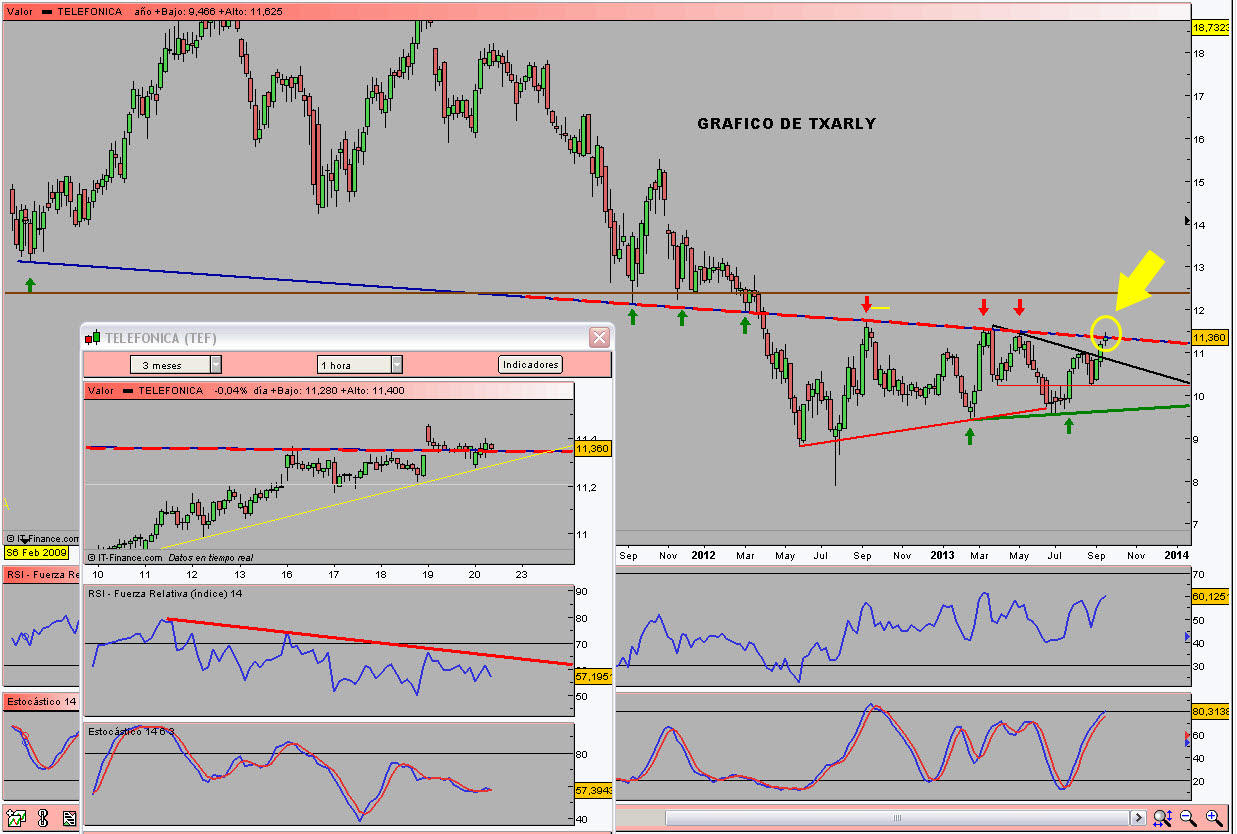Click the small arrow marker on right price axis
The width and height of the screenshot is (1237, 834).
pos(1187,221)
